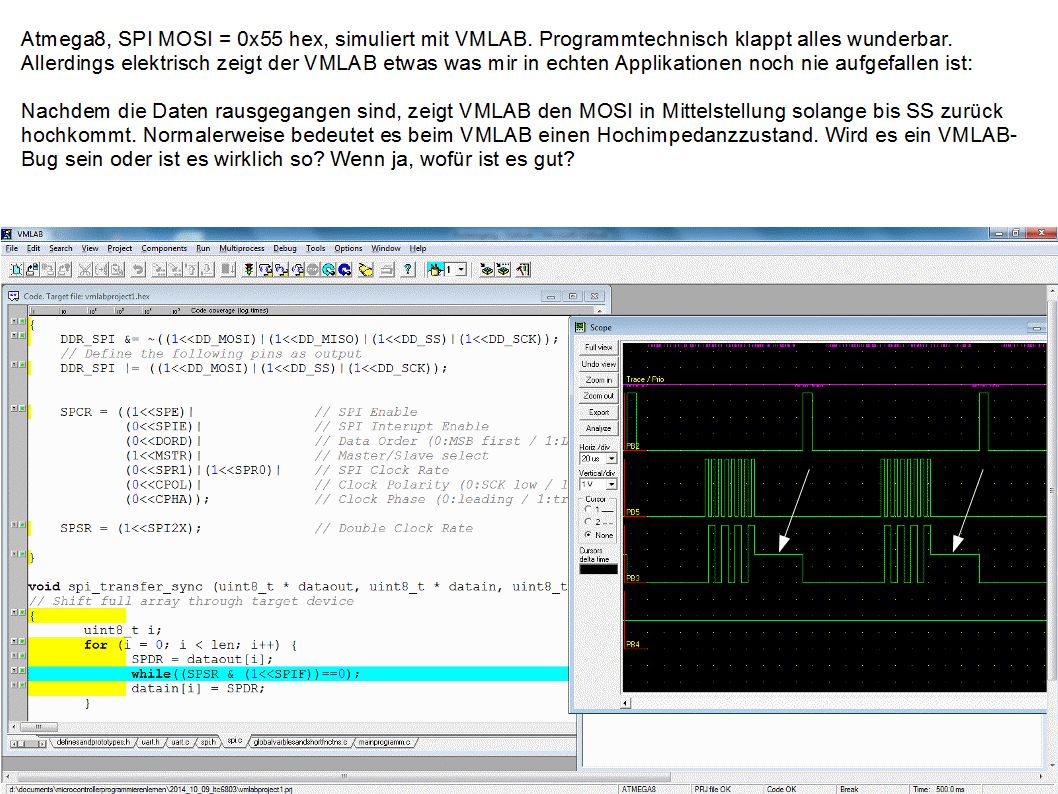Open the Horiz/div dropdown in Scope
This screenshot has width=1058, height=794.
[611, 459]
